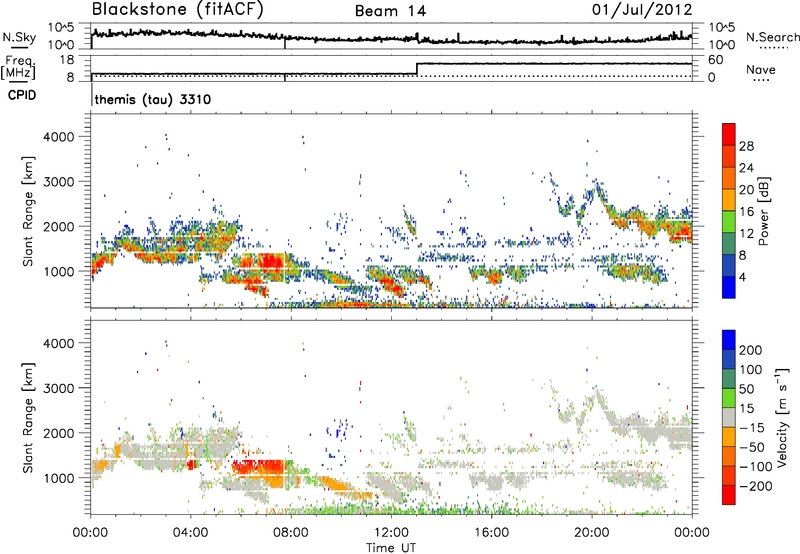The image size is (800, 554).
Task: Click the dotted line sample under N.Search
Action: [773, 48]
